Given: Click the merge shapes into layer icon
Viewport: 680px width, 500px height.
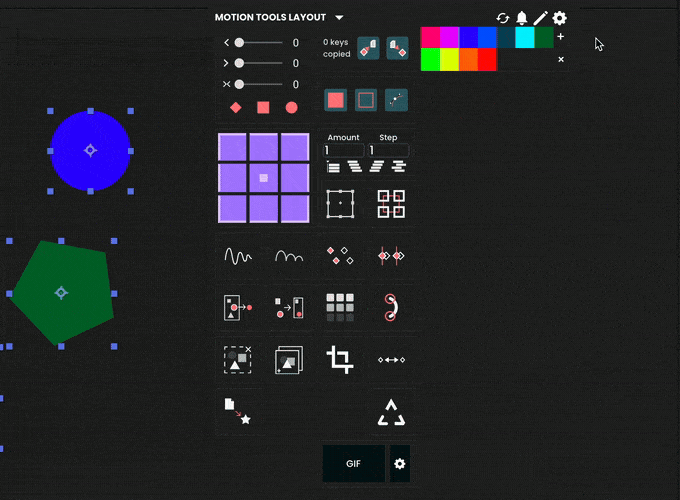Looking at the screenshot, I should 289,307.
